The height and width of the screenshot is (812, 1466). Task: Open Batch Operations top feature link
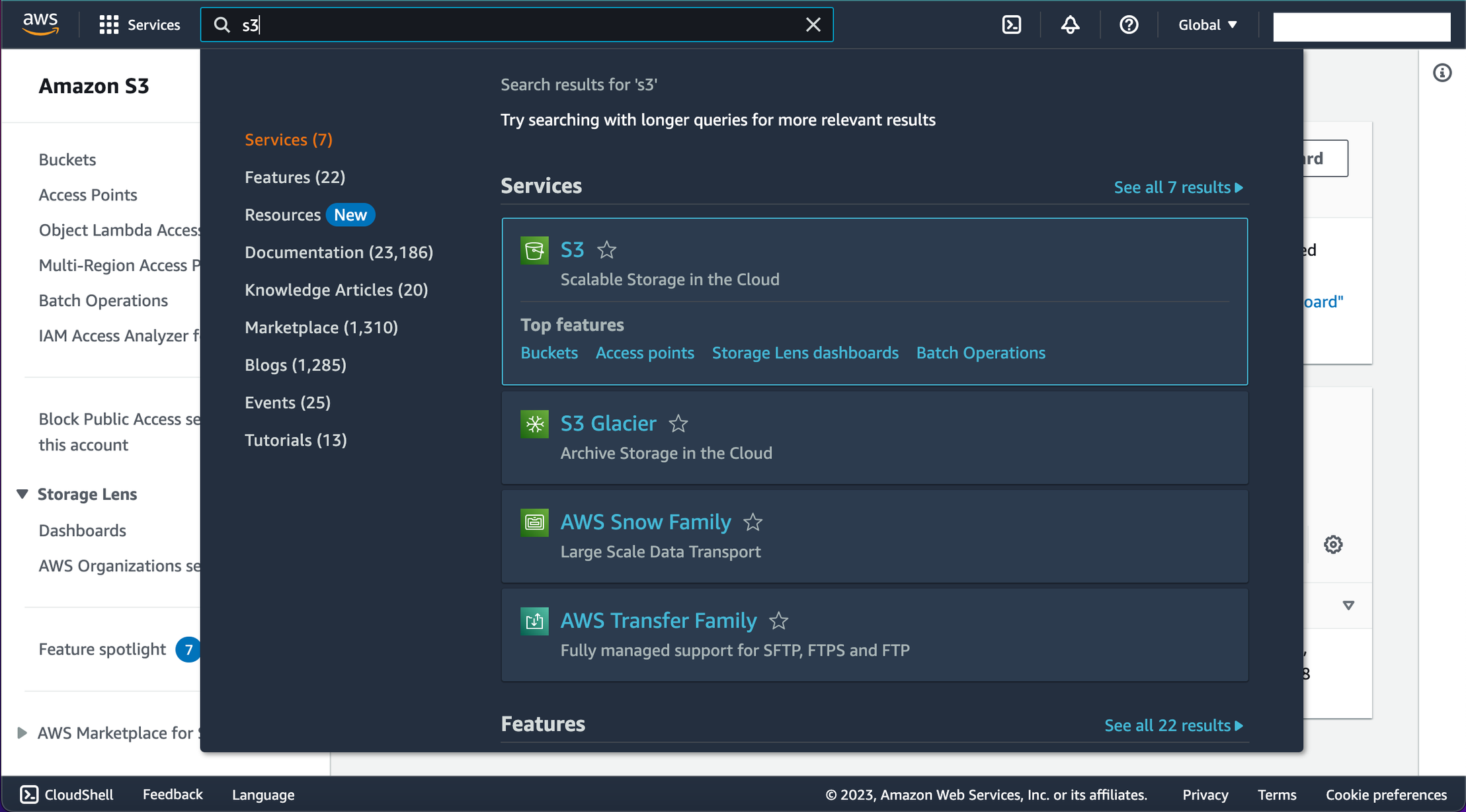(981, 353)
